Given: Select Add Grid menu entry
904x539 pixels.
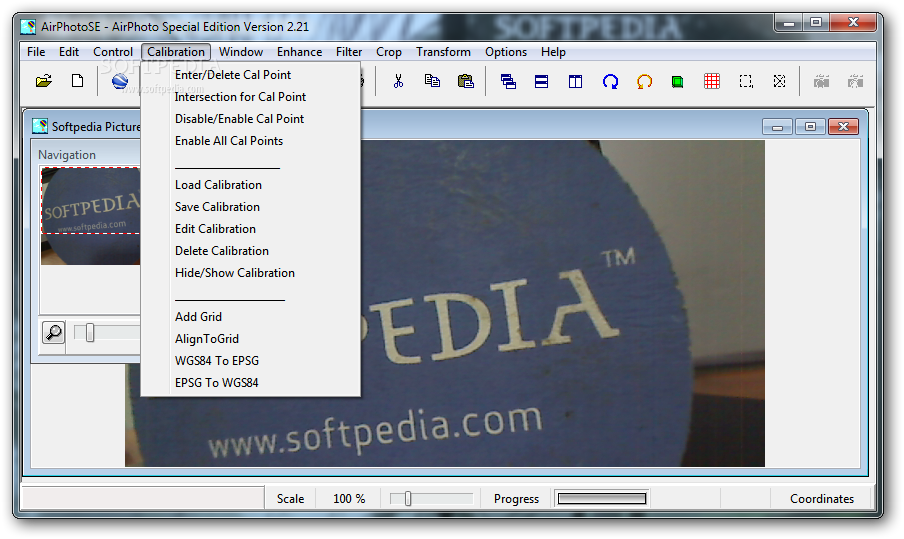Looking at the screenshot, I should pyautogui.click(x=251, y=317).
